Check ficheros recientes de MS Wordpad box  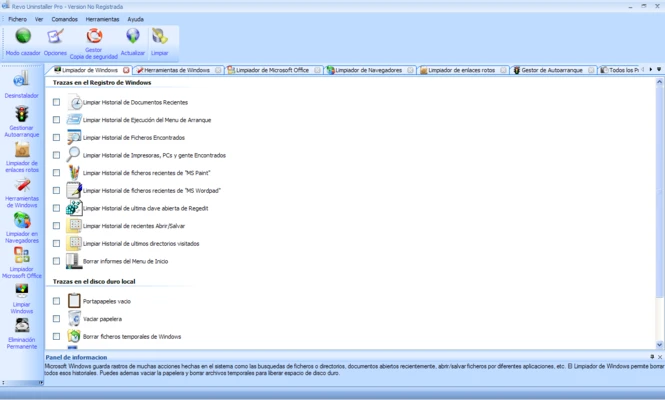coord(56,190)
